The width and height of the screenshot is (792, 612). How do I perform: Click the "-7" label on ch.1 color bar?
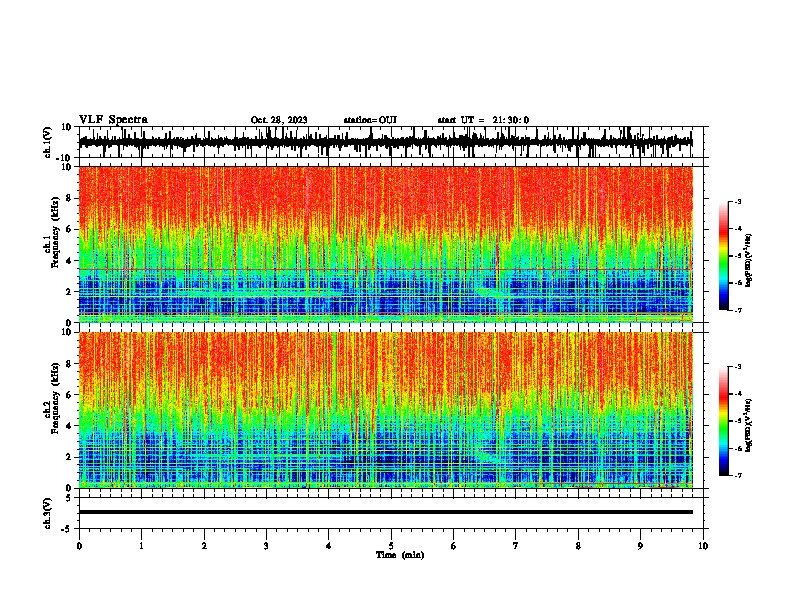[x=738, y=310]
